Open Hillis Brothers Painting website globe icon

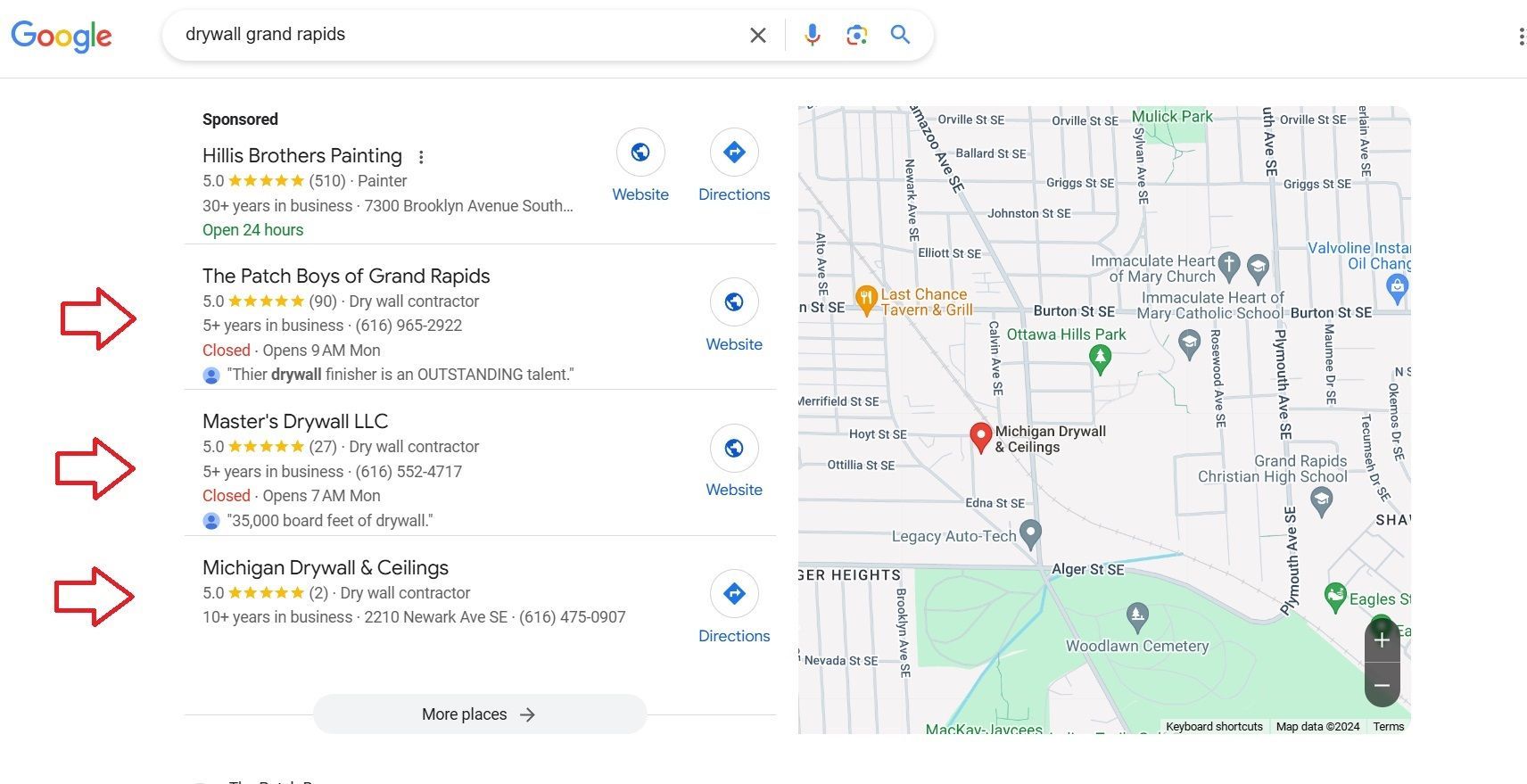(640, 153)
